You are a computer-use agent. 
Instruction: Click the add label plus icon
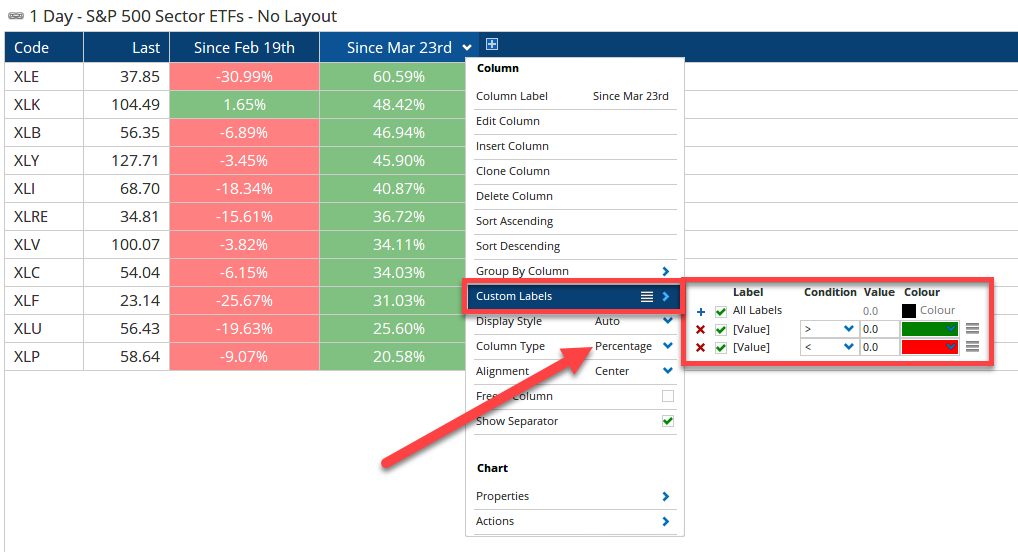701,312
